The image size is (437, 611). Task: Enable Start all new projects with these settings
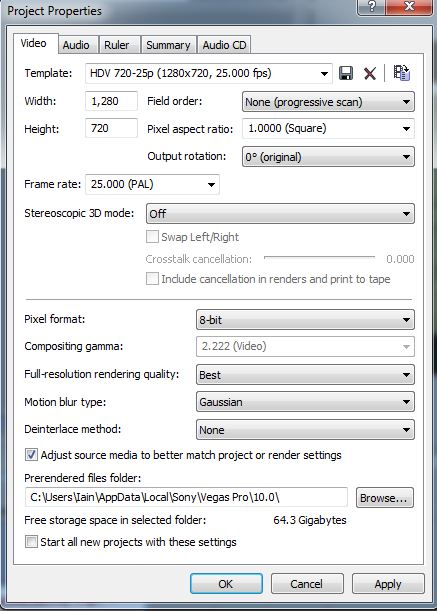(31, 542)
